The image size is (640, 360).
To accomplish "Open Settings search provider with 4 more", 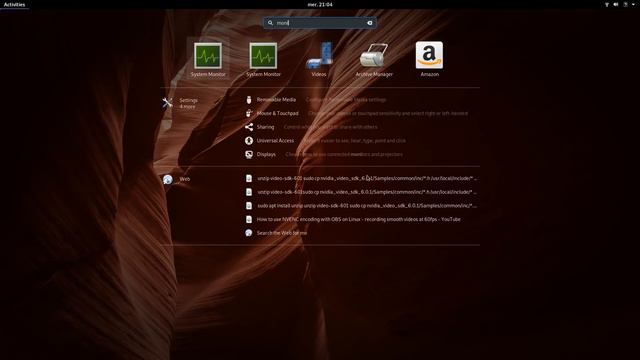I will coord(180,103).
